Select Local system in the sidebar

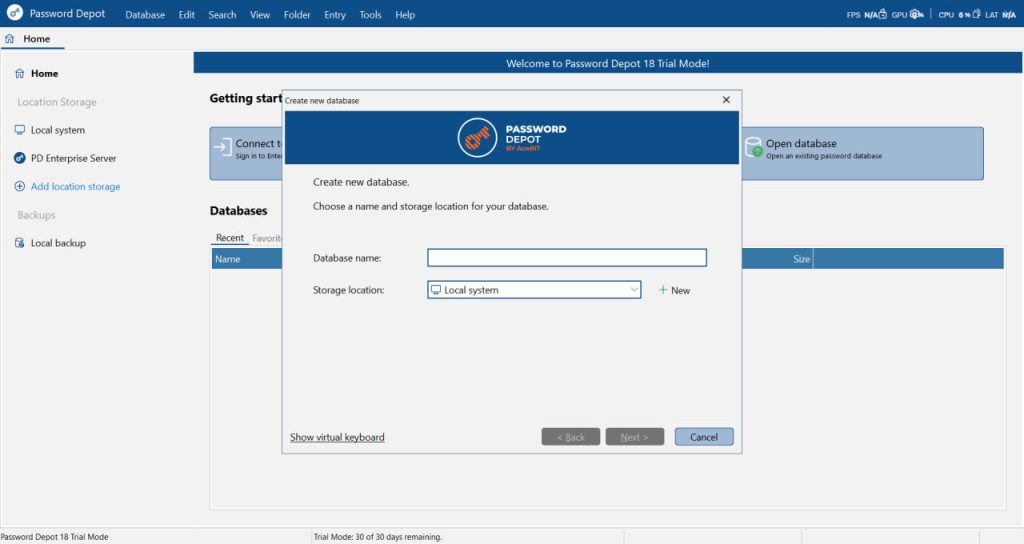coord(57,130)
